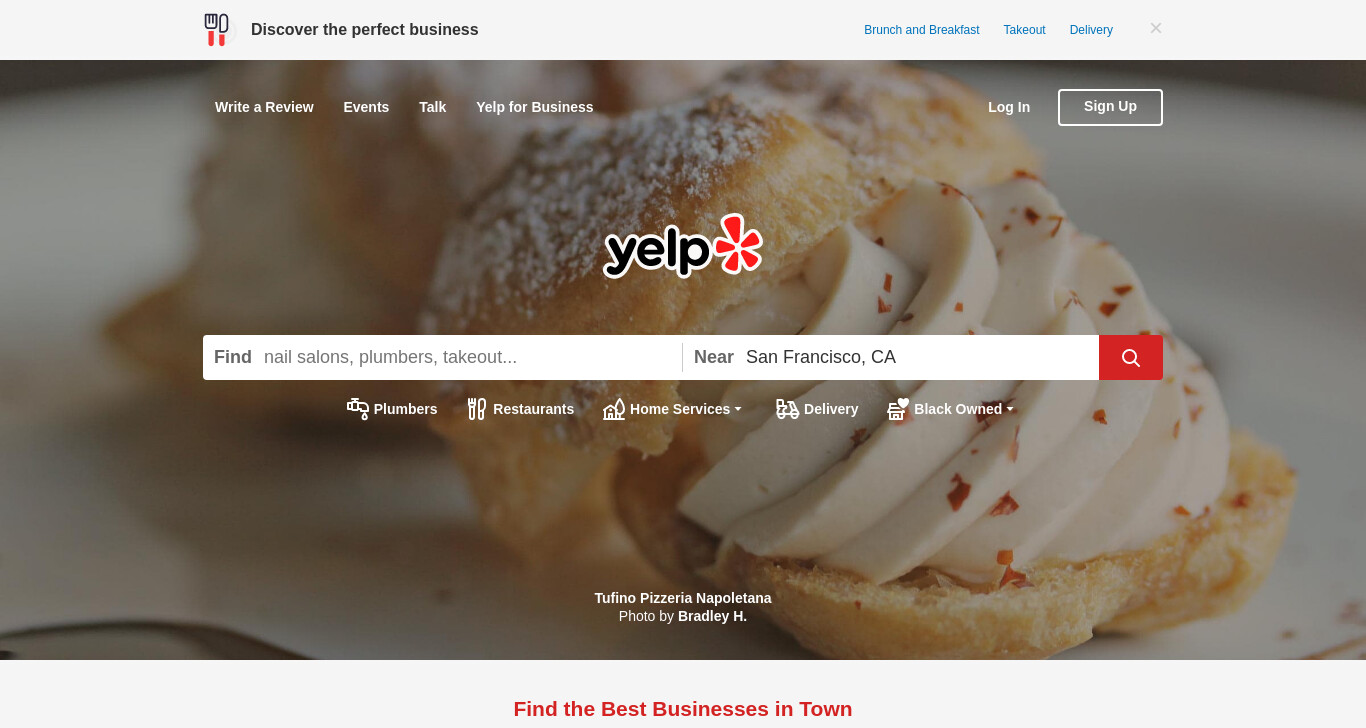Click the Log In link

click(1009, 107)
